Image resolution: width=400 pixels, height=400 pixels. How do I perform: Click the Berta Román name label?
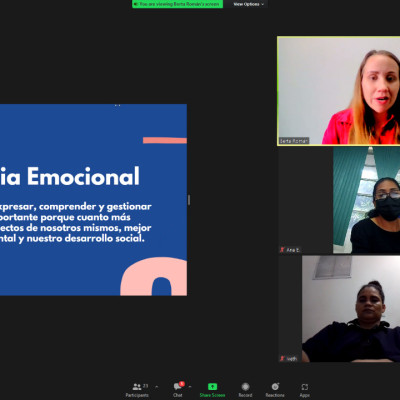click(x=294, y=141)
